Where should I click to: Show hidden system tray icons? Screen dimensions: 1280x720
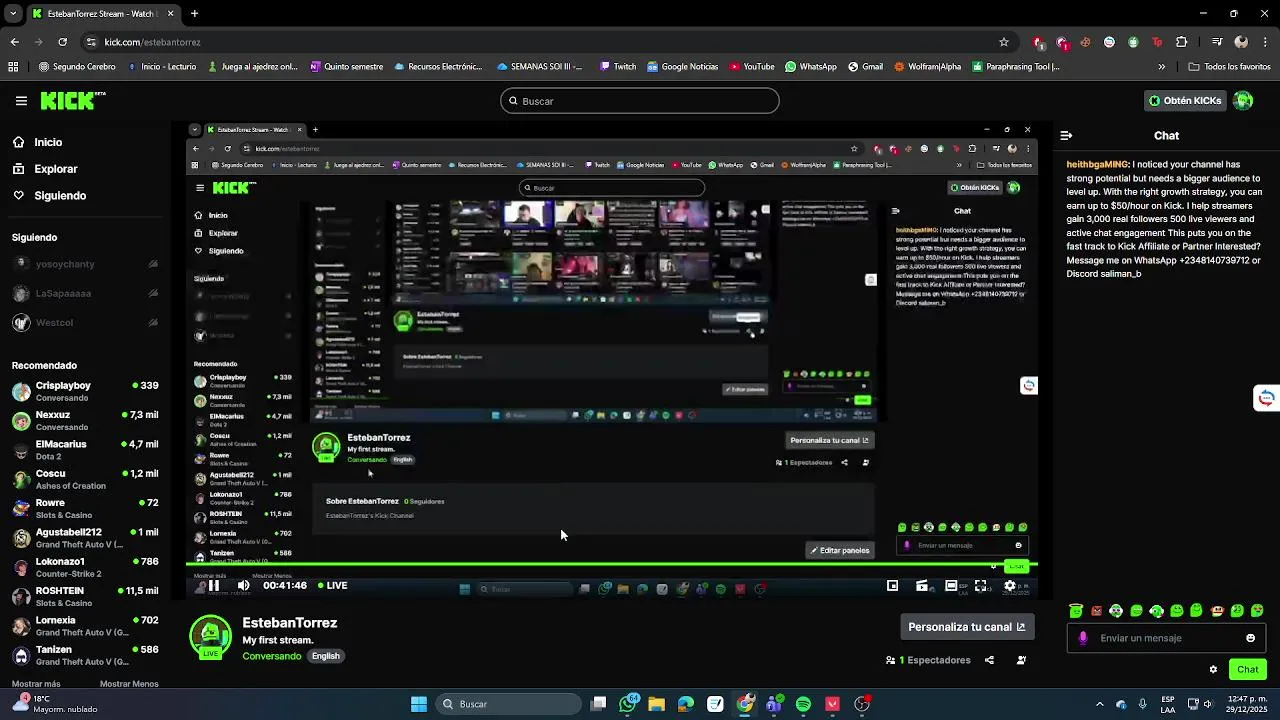pyautogui.click(x=1100, y=704)
